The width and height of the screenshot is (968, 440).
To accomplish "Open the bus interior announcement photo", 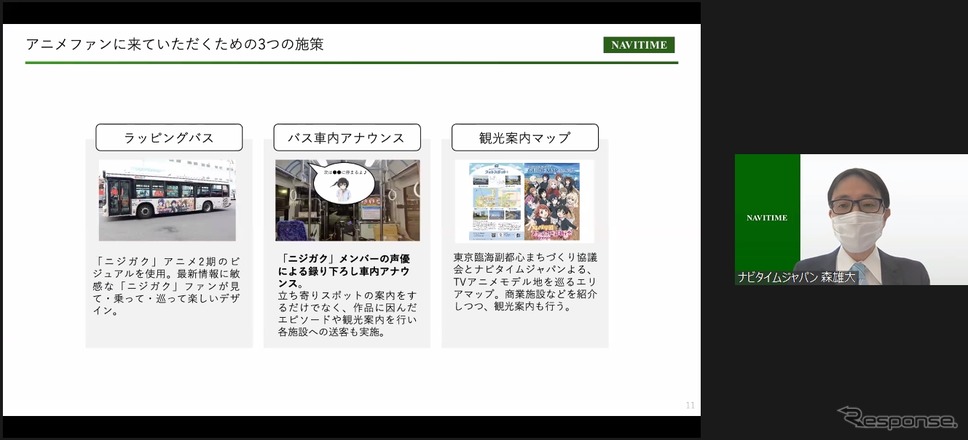I will 348,200.
